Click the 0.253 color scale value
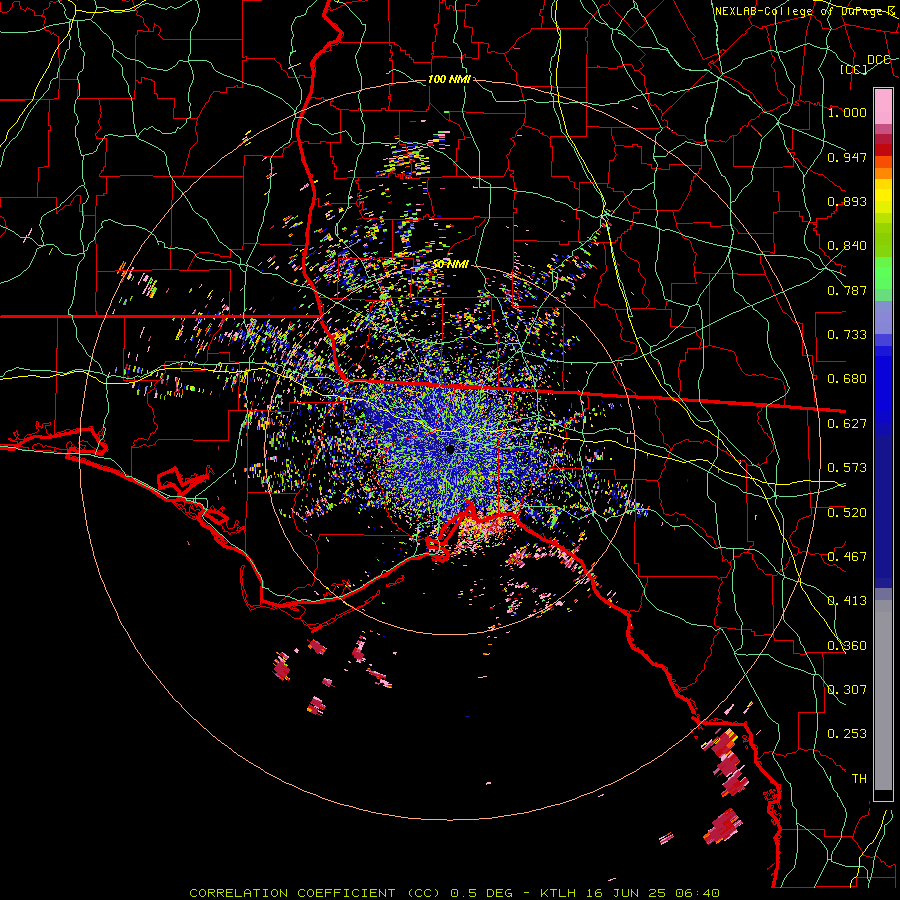900x900 pixels. 847,734
